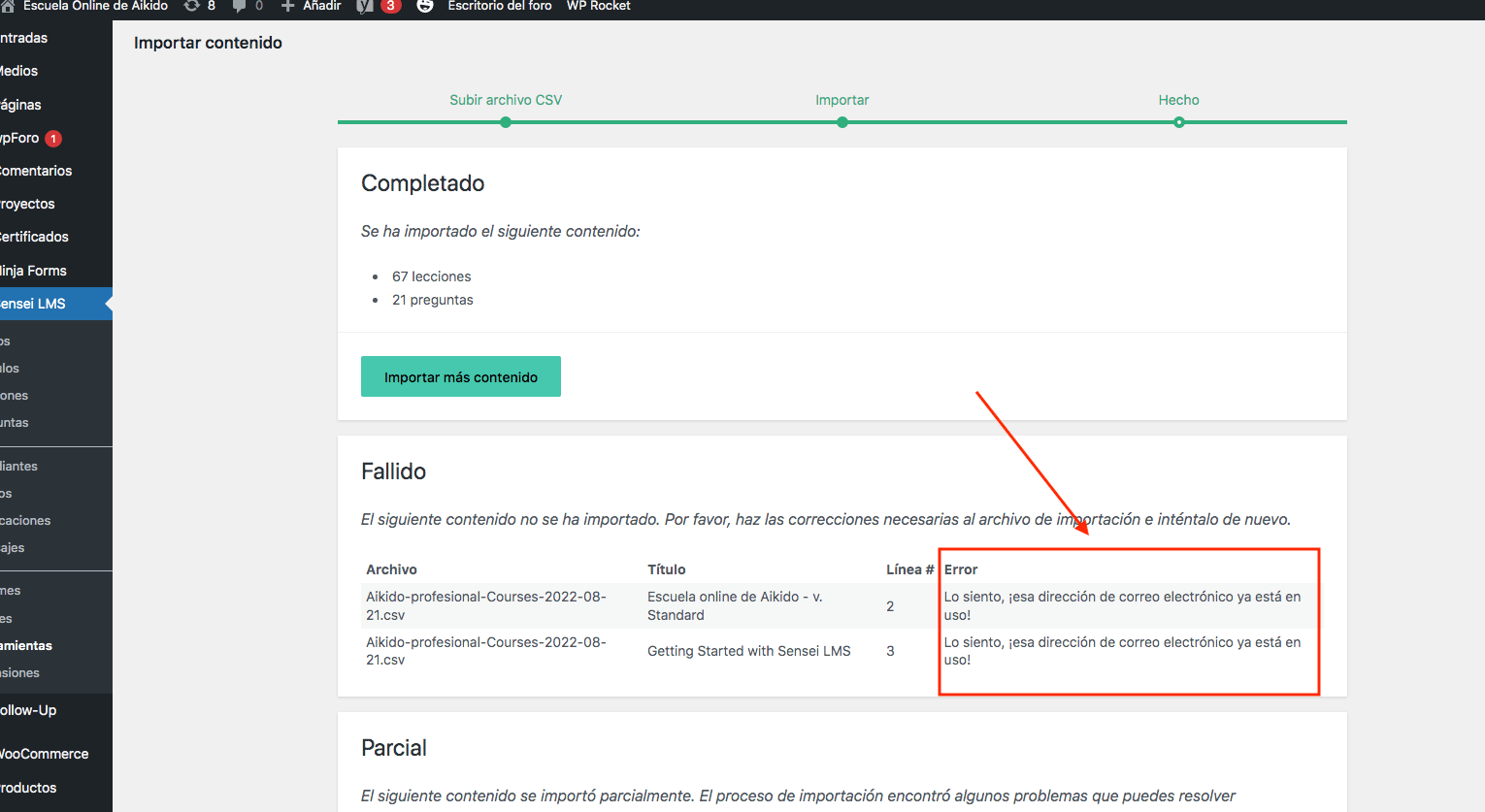Click the error message in the line 2 row
This screenshot has height=812, width=1485.
[x=1122, y=605]
